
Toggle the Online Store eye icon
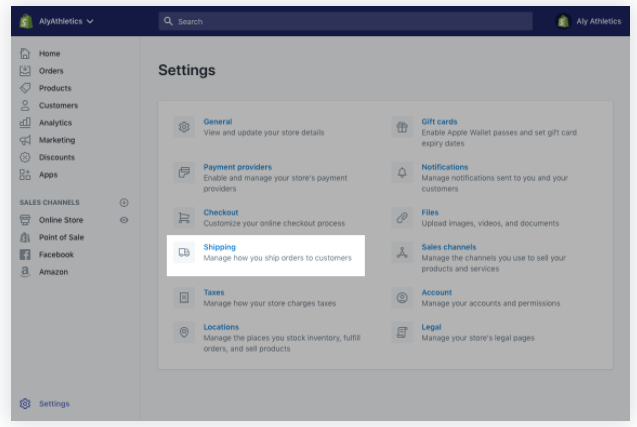[124, 220]
